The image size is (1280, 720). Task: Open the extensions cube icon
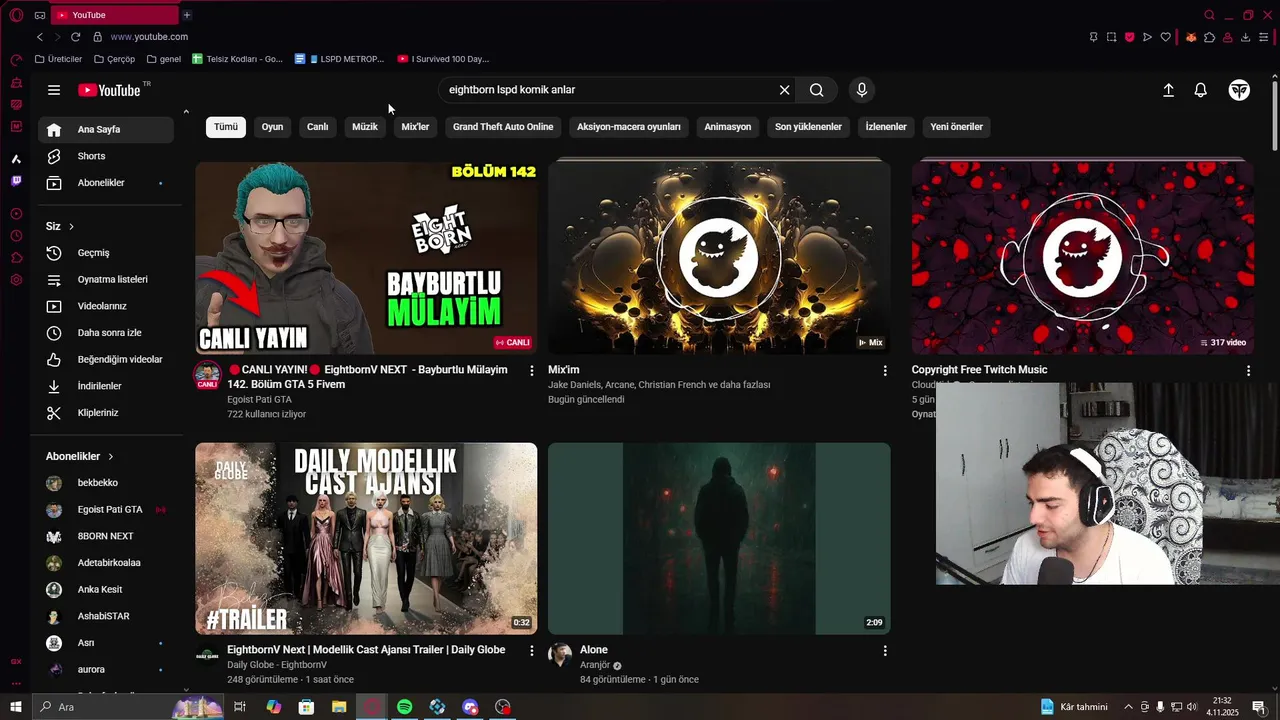tap(1210, 37)
